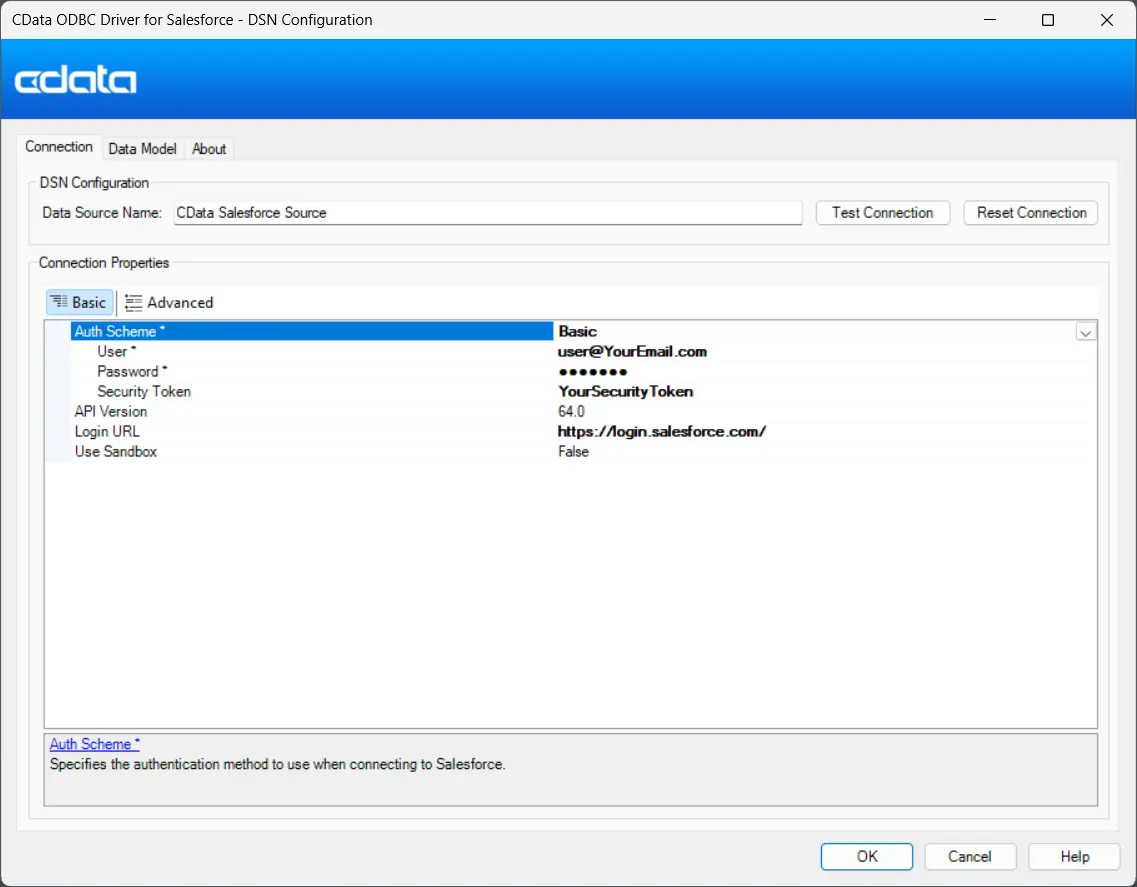This screenshot has width=1137, height=887.
Task: Click the Data Source Name field
Action: pos(487,213)
